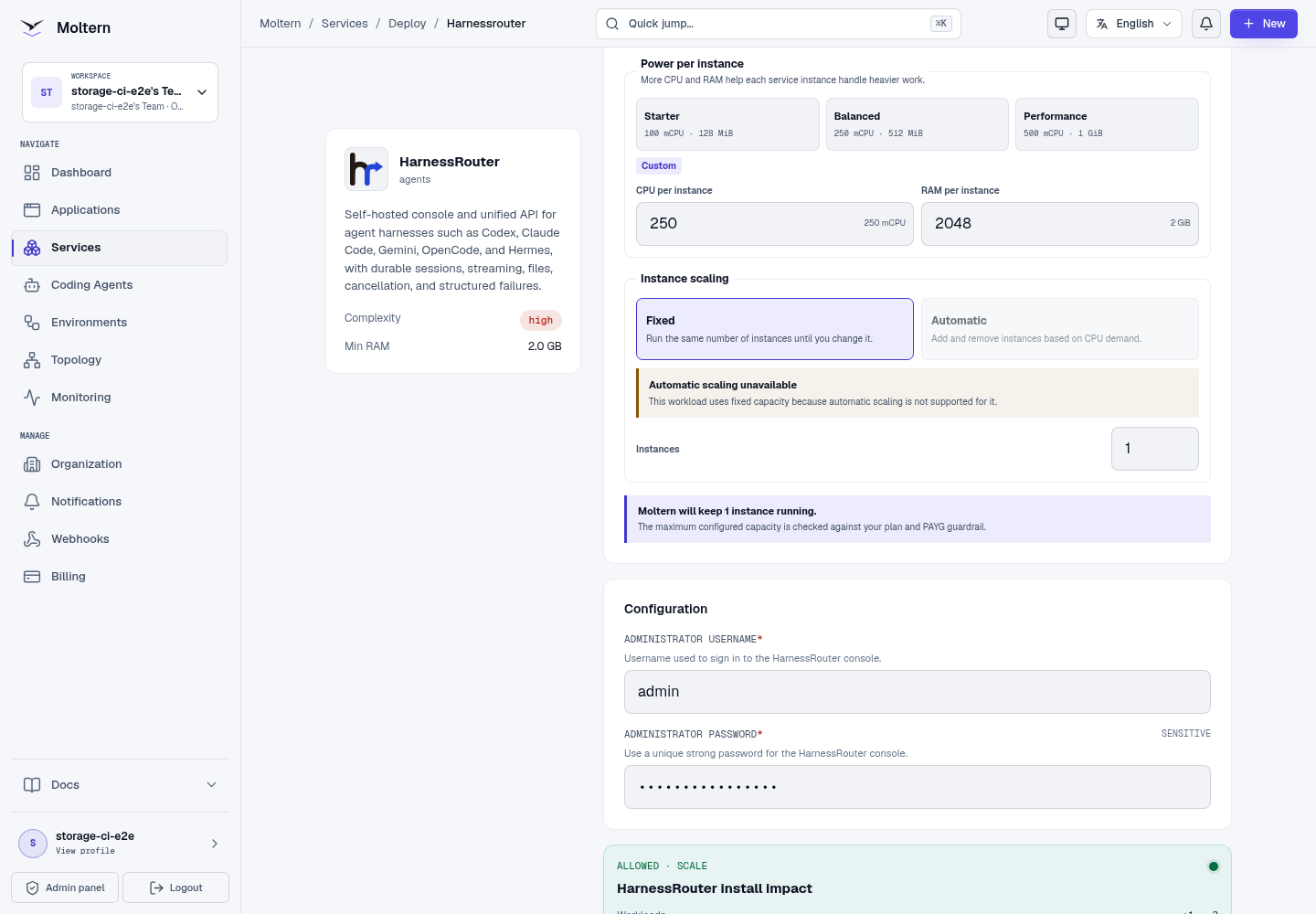Navigate to Services breadcrumb
This screenshot has height=914, width=1316.
(345, 24)
